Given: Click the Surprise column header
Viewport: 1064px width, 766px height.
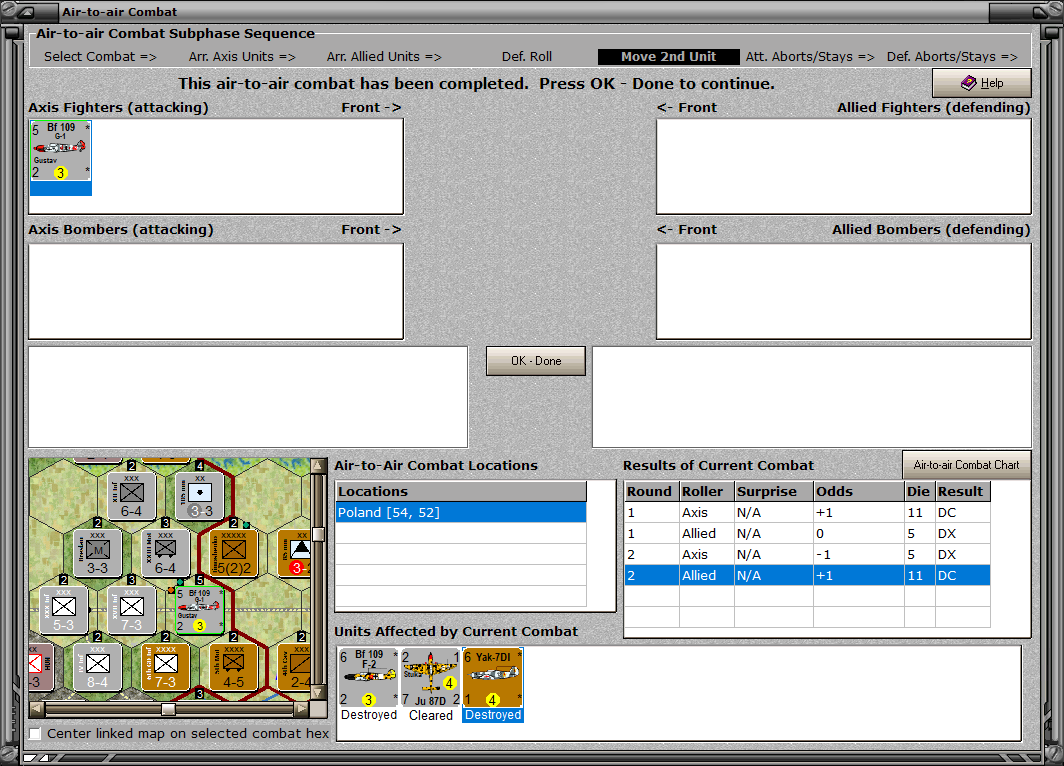Looking at the screenshot, I should [x=774, y=491].
